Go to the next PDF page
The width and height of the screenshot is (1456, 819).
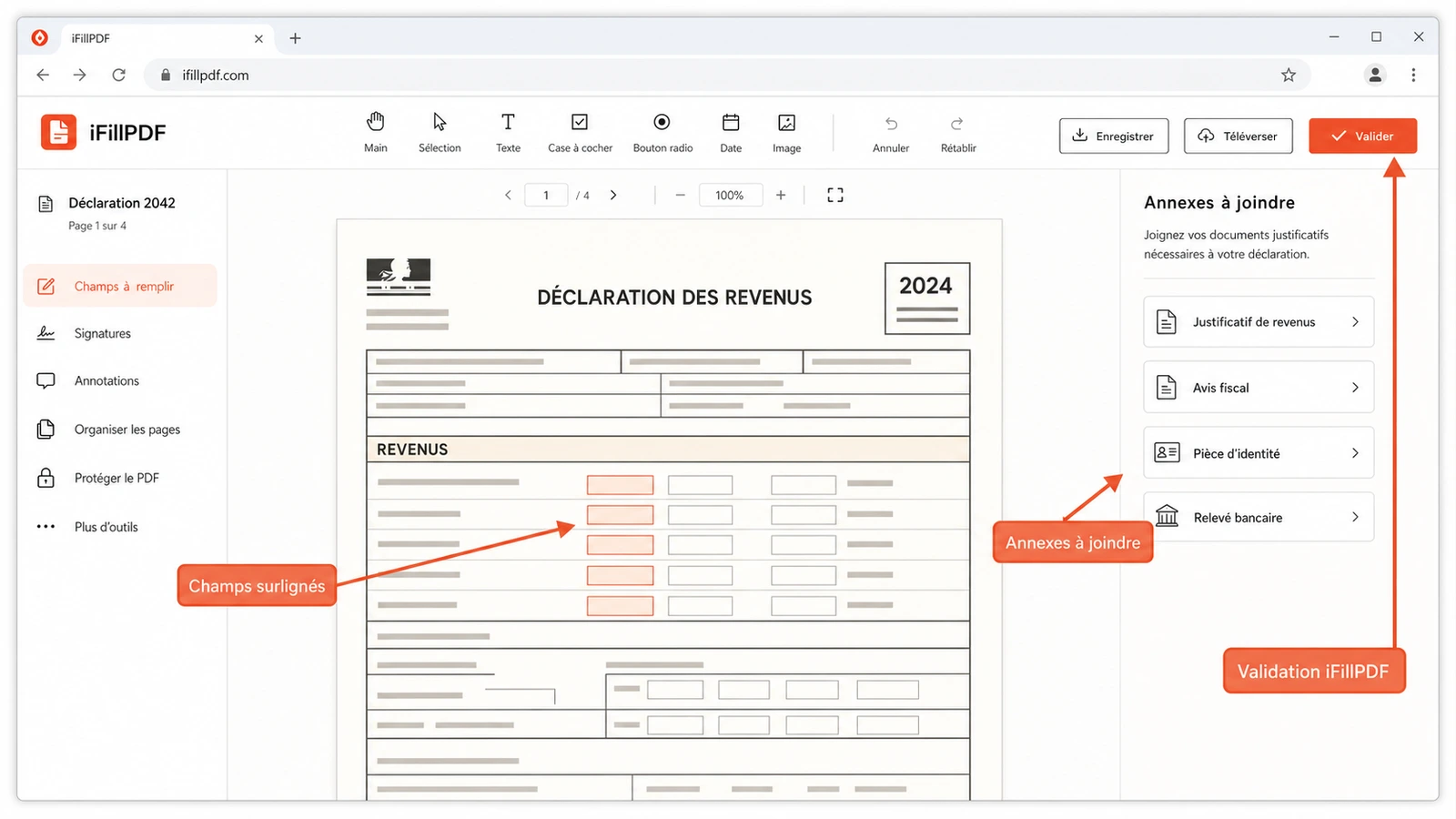pos(613,195)
